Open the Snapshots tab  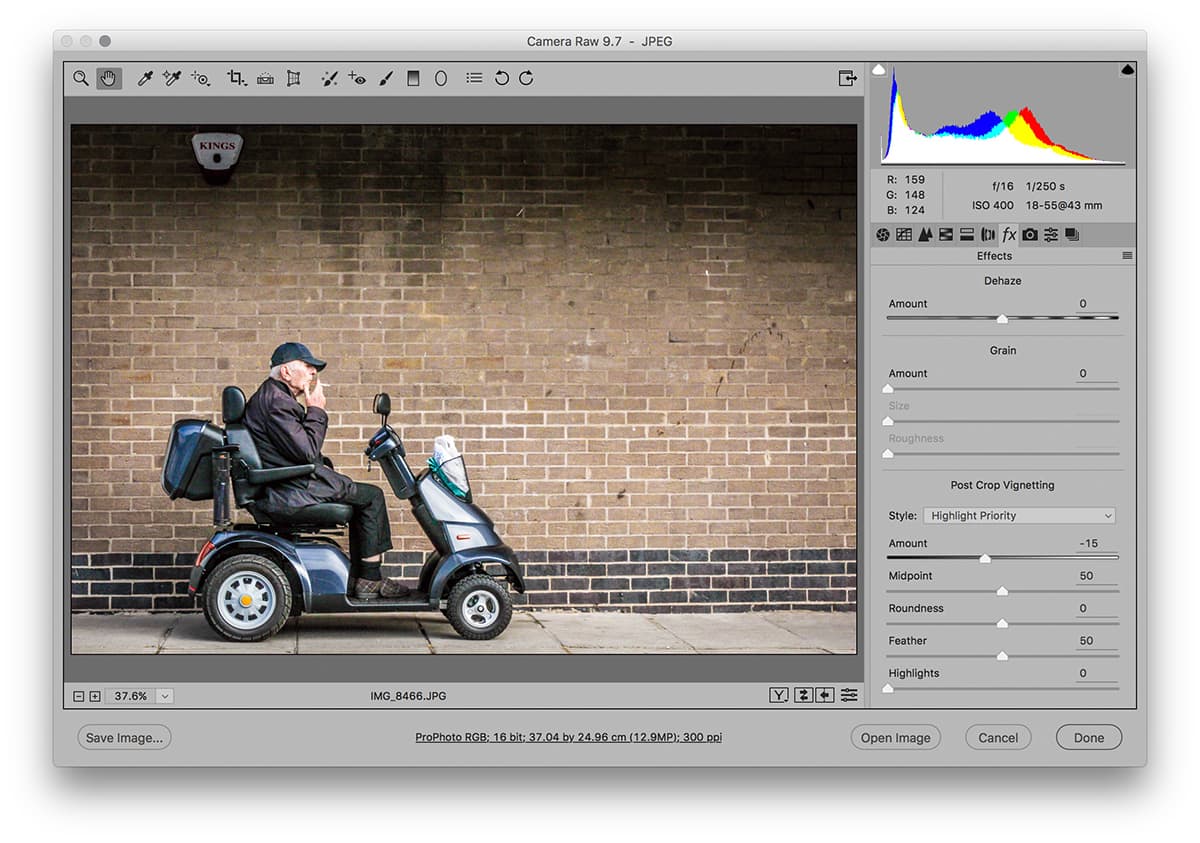[1072, 235]
